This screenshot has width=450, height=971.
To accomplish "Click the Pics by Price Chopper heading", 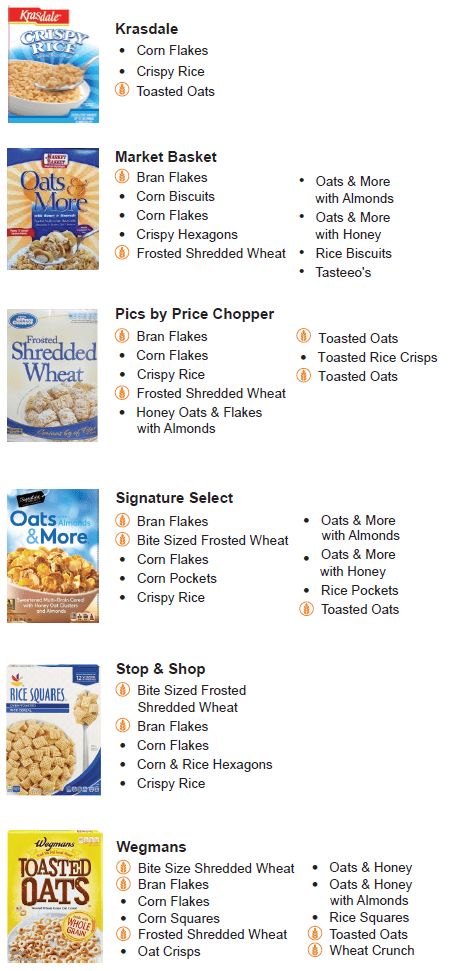I will click(194, 314).
